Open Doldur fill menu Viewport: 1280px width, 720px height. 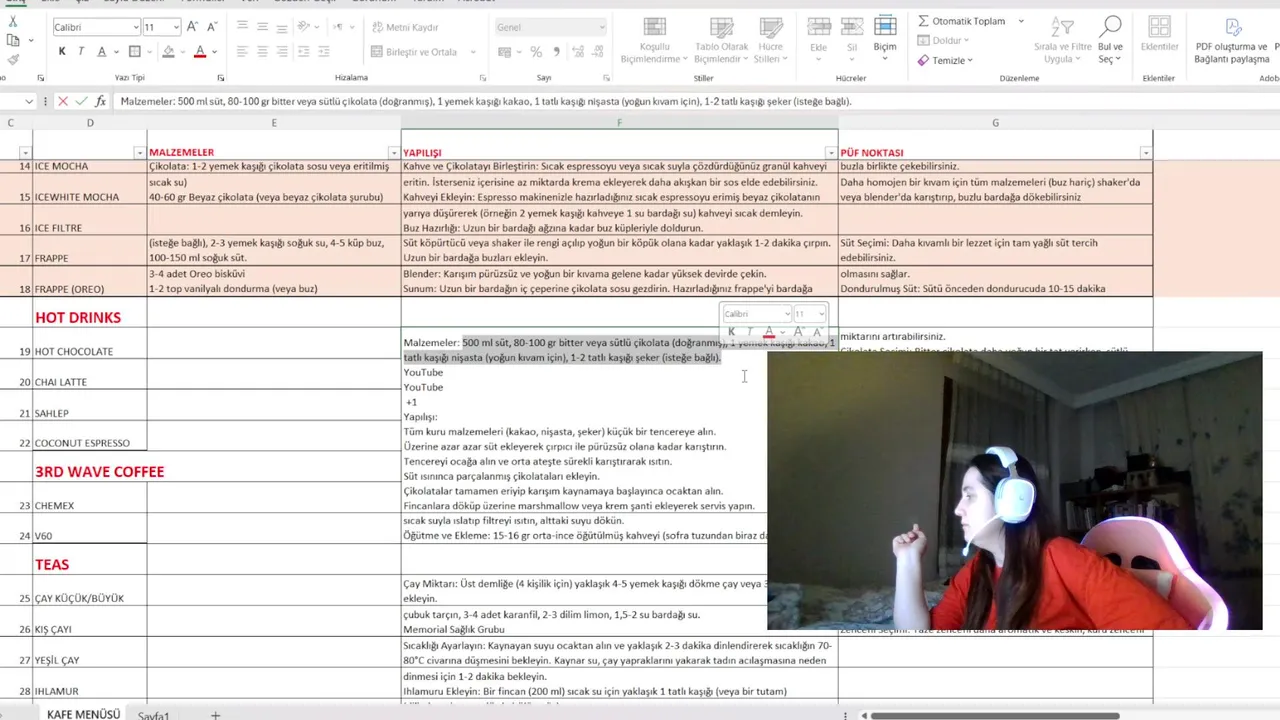[x=943, y=41]
